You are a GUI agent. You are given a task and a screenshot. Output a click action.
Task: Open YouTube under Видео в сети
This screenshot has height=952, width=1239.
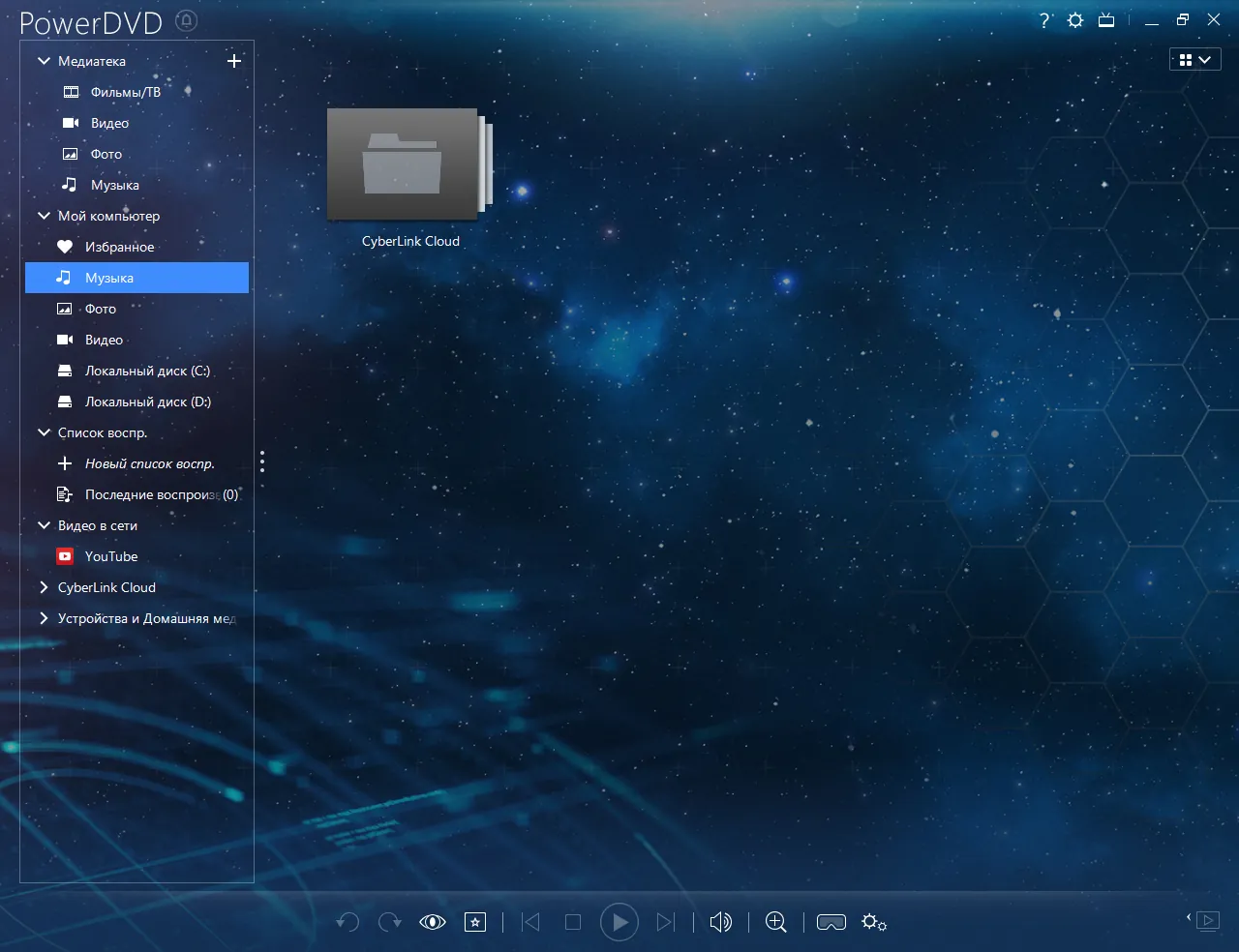[x=111, y=556]
